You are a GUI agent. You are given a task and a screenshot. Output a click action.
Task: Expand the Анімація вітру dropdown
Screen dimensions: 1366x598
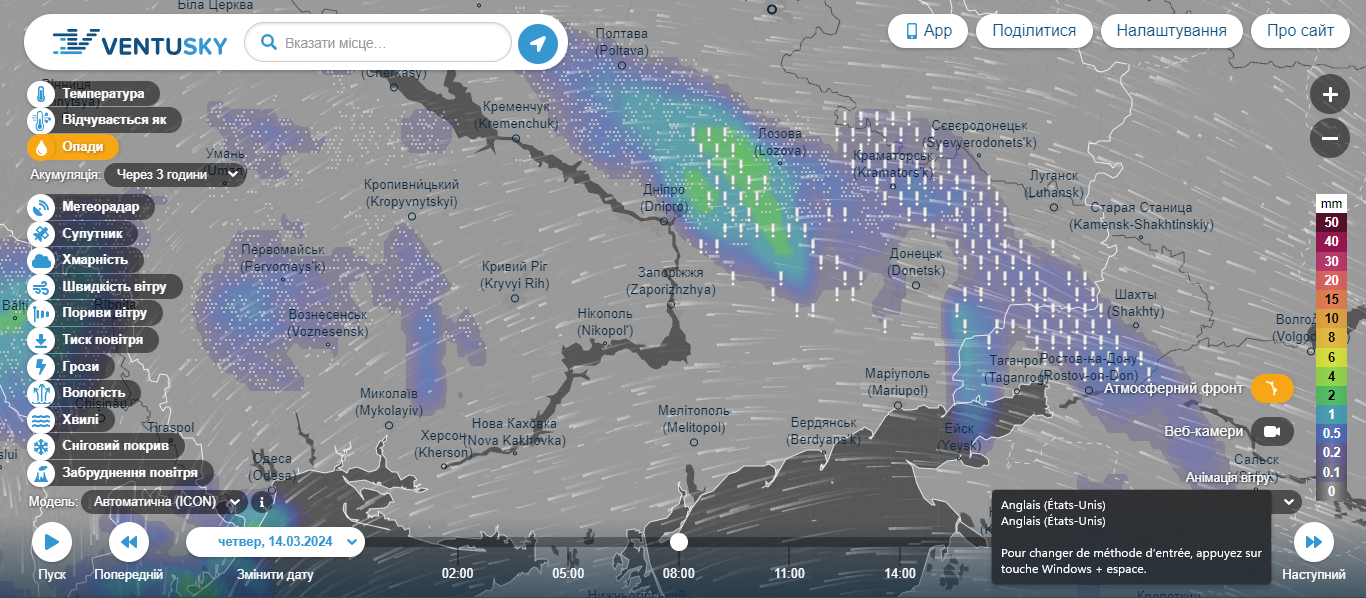(1288, 501)
